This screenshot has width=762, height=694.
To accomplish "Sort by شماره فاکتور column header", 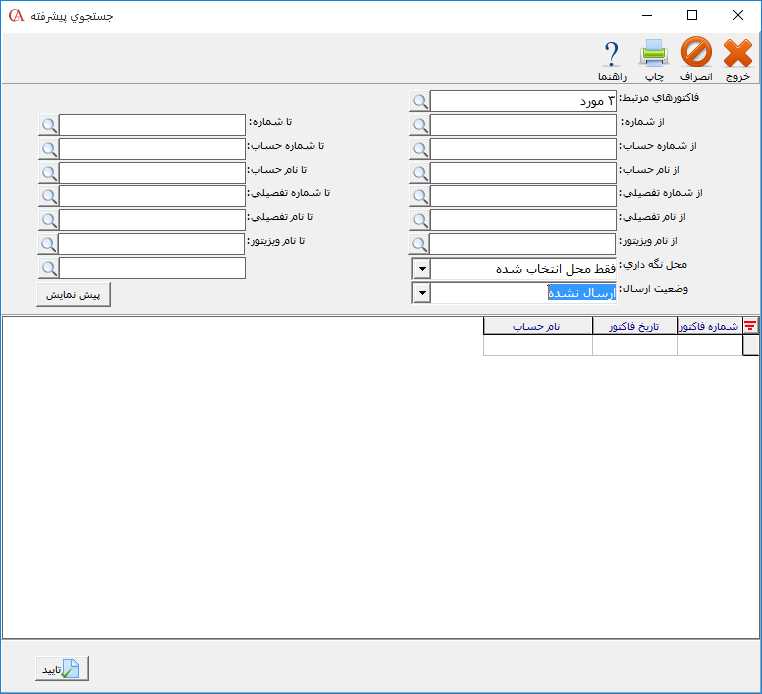I will coord(710,326).
